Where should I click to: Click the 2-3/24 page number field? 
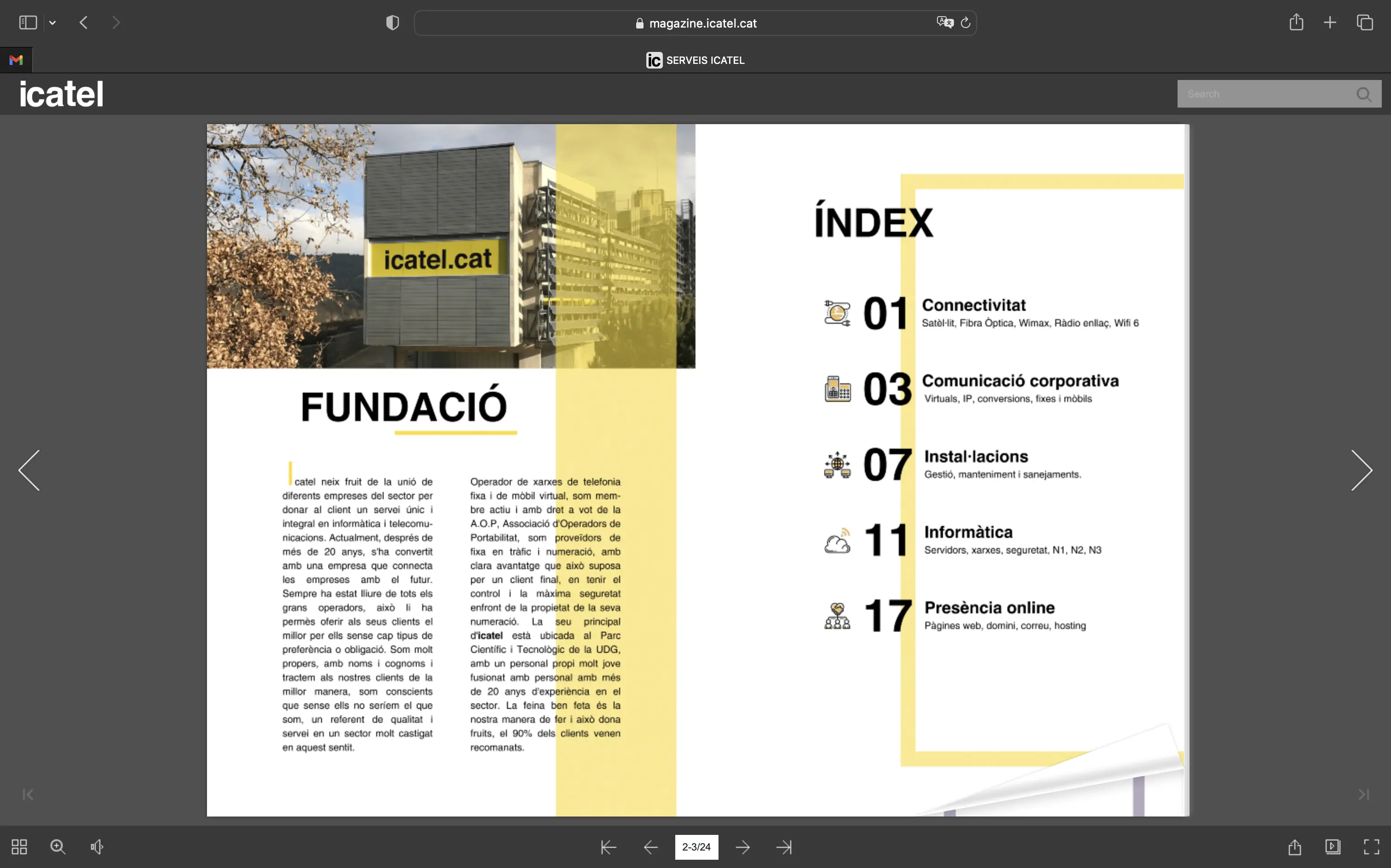696,847
